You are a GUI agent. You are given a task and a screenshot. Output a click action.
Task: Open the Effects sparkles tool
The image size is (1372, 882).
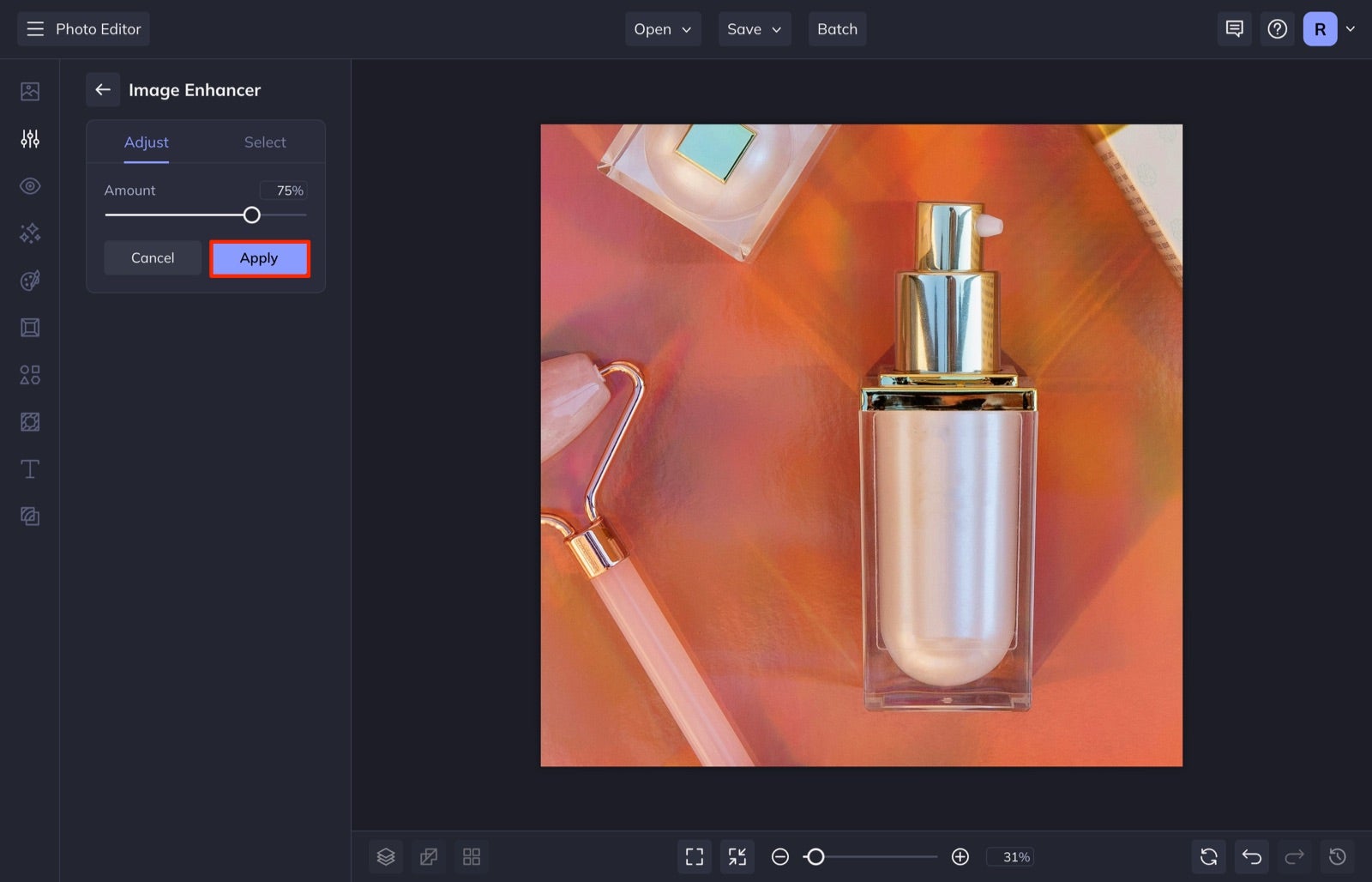tap(30, 233)
